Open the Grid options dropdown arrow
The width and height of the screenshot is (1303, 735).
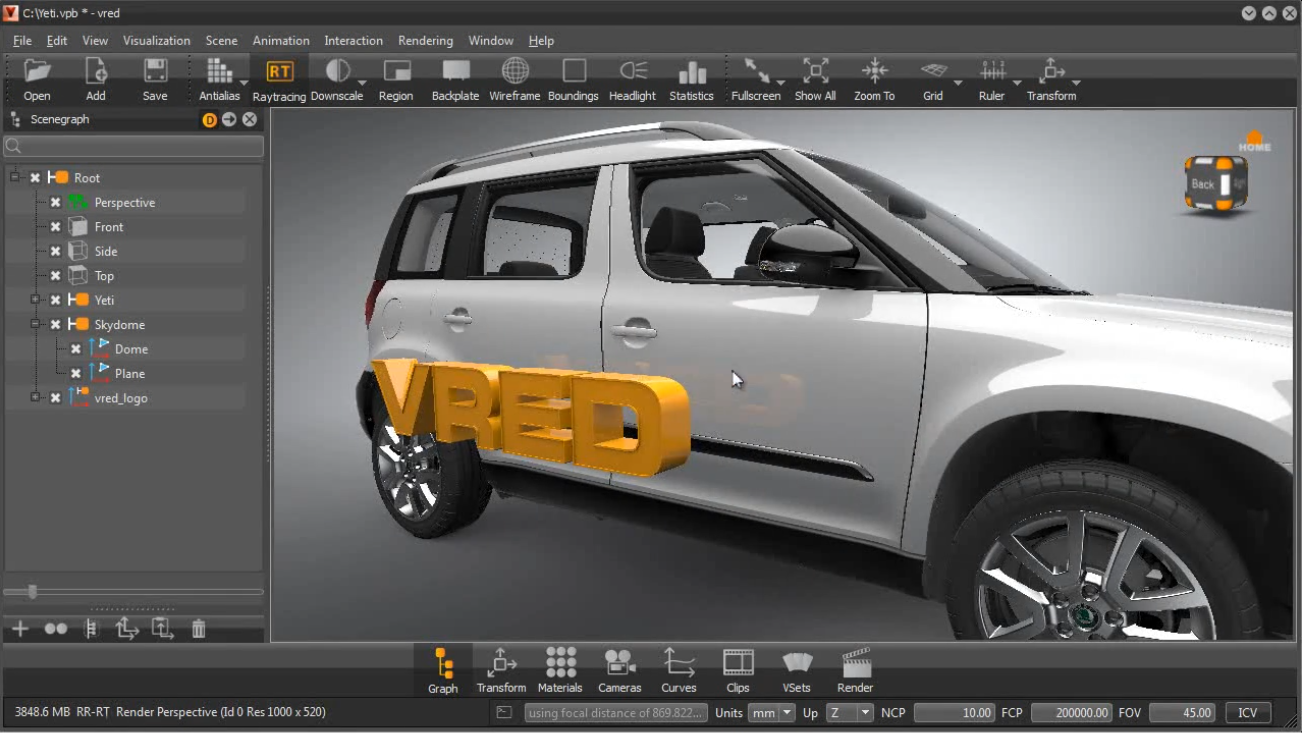tap(958, 83)
